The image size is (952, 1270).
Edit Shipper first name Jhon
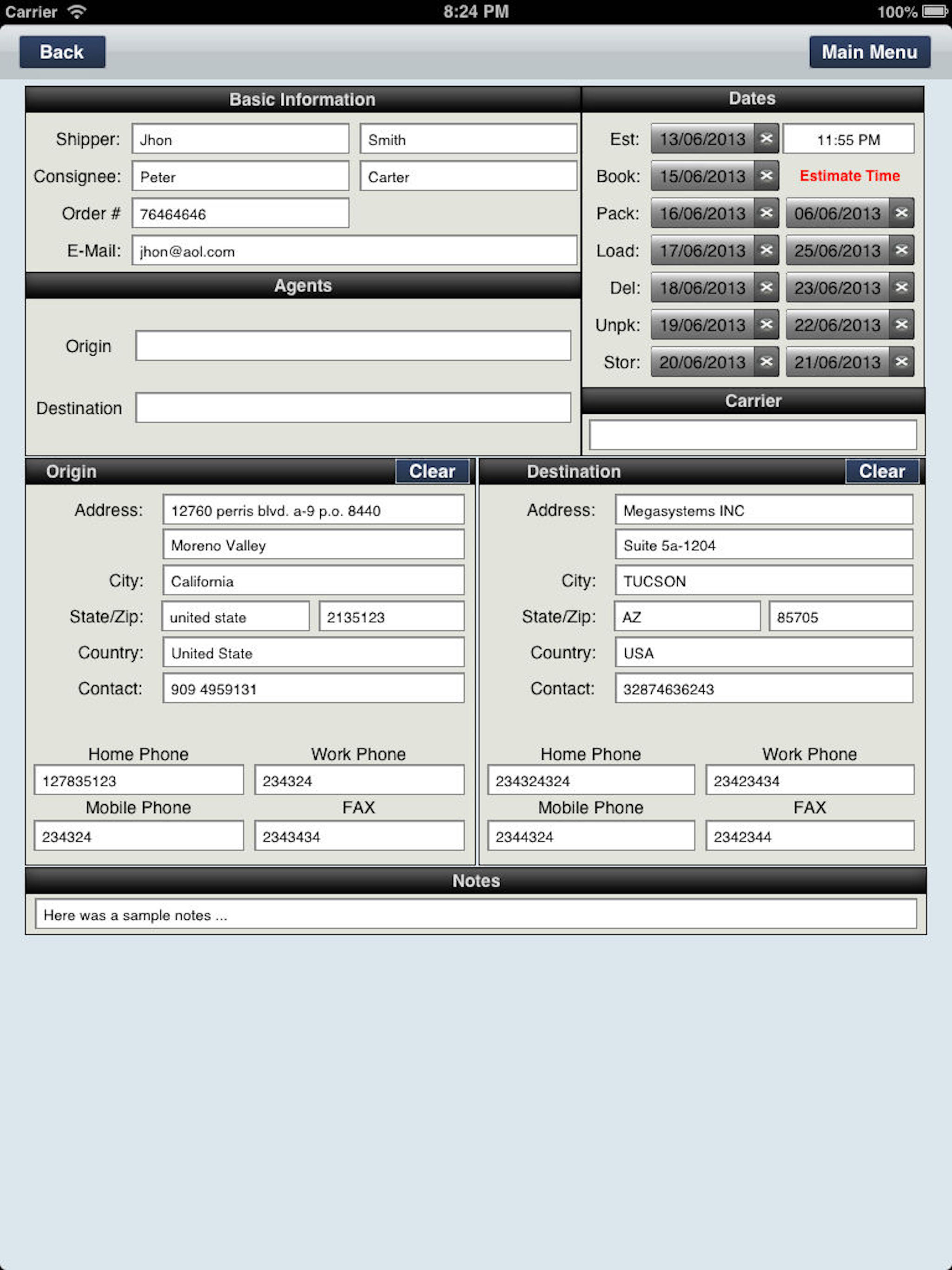240,139
